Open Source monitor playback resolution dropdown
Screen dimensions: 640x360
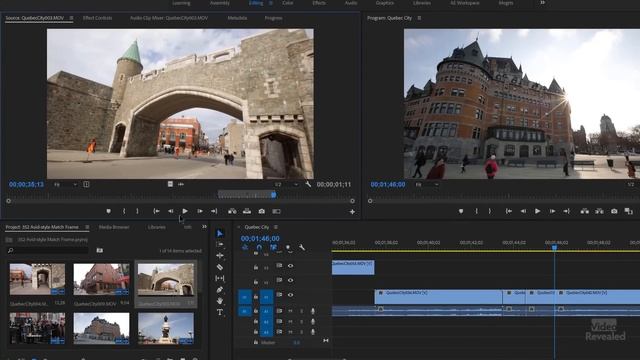coord(287,184)
